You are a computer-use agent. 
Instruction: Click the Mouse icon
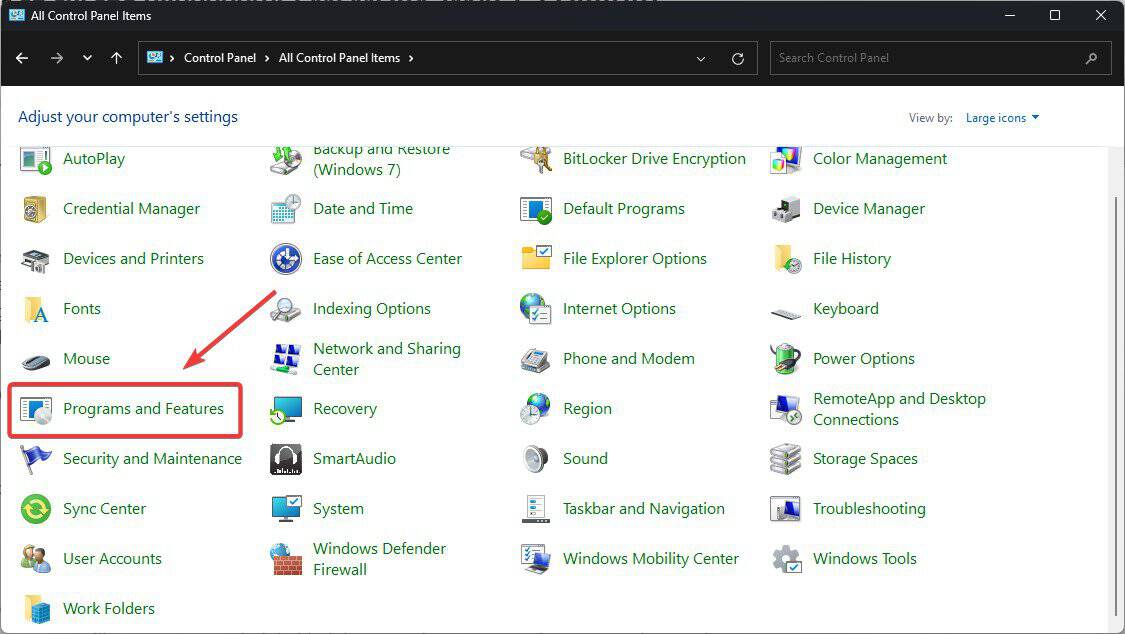point(35,361)
